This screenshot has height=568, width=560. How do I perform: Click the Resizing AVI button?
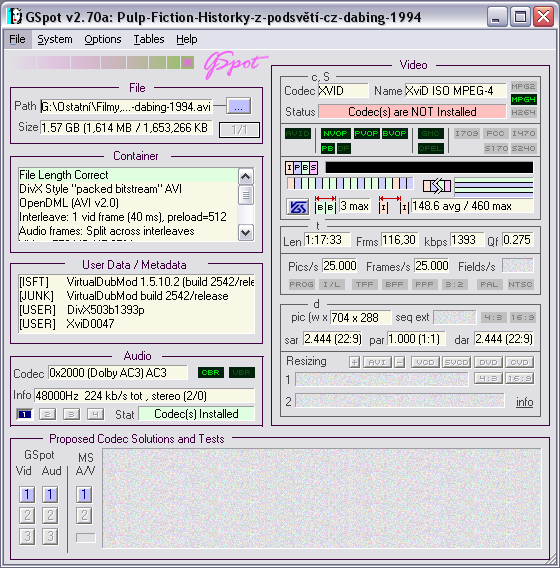pyautogui.click(x=377, y=362)
